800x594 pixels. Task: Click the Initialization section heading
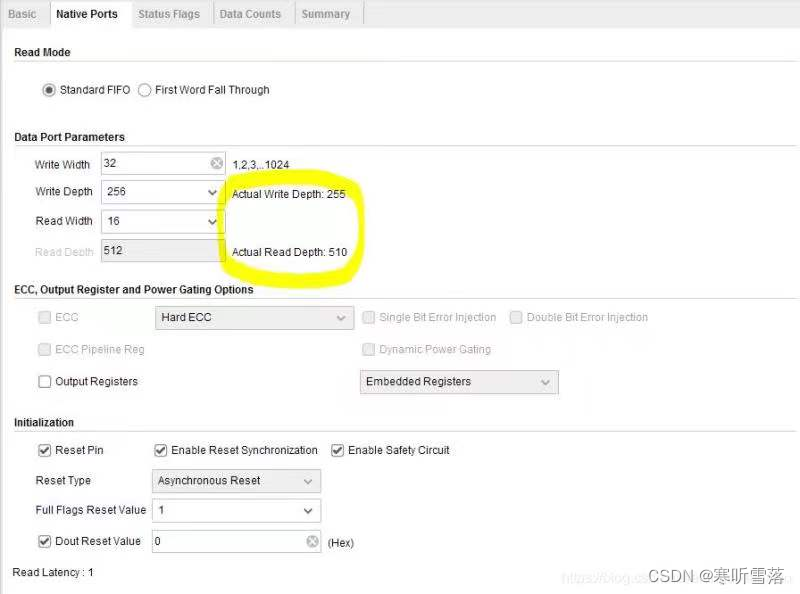point(44,423)
